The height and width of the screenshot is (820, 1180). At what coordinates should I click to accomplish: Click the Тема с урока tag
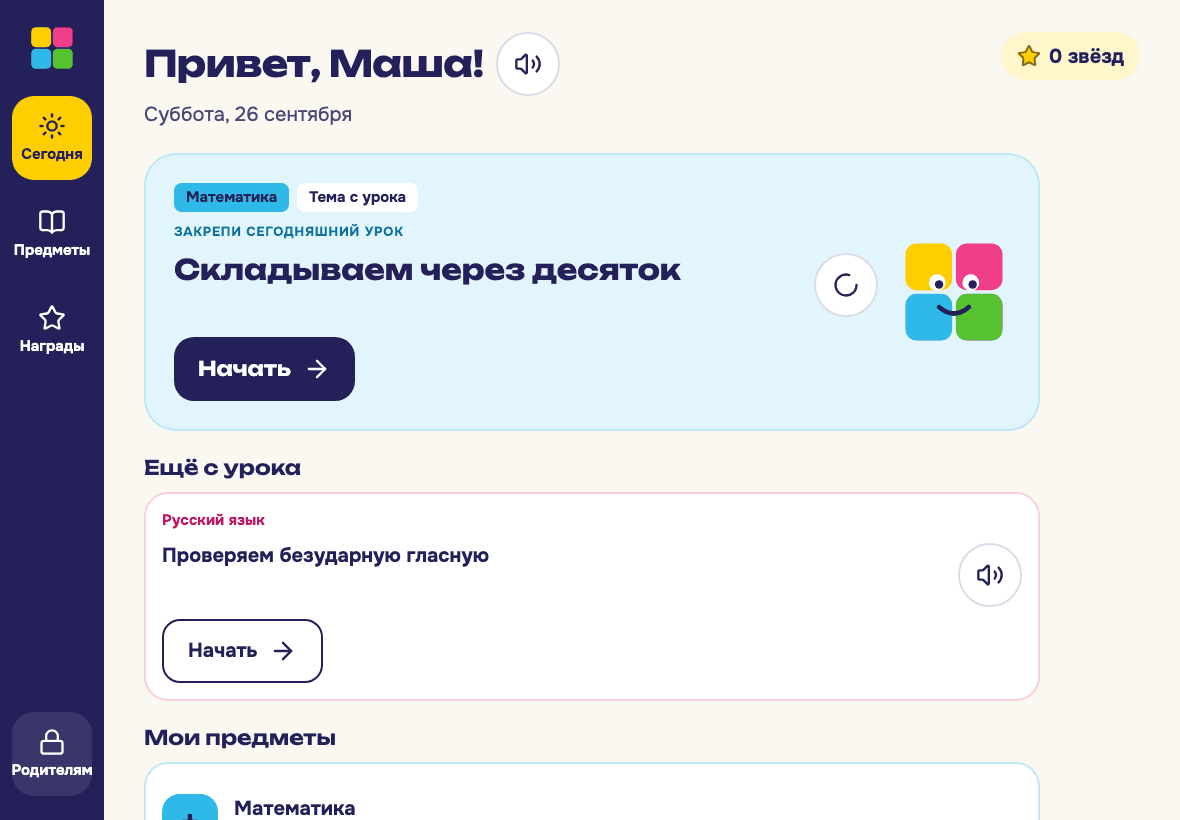coord(357,197)
